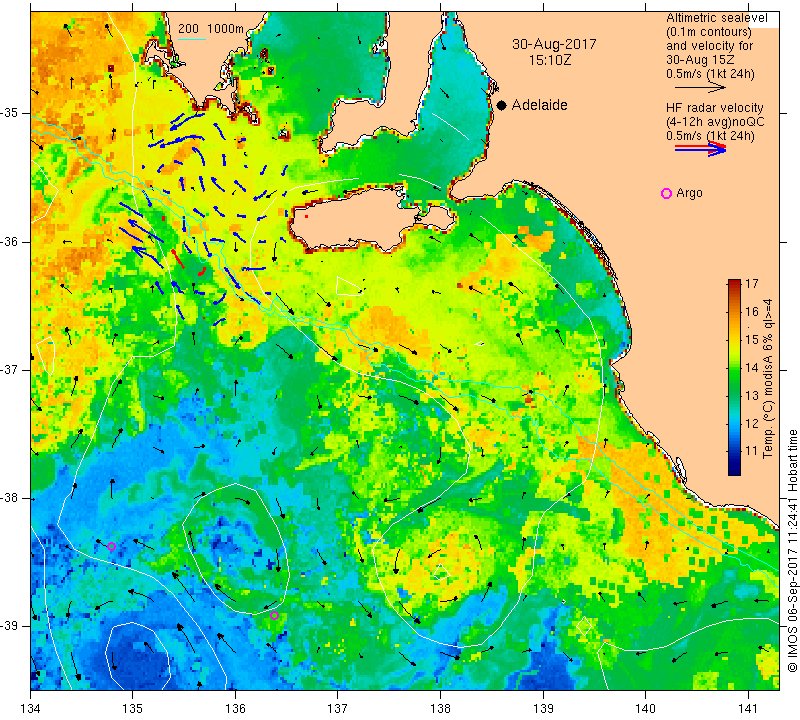Click longitude axis label '138'
800x720 pixels.
[440, 708]
